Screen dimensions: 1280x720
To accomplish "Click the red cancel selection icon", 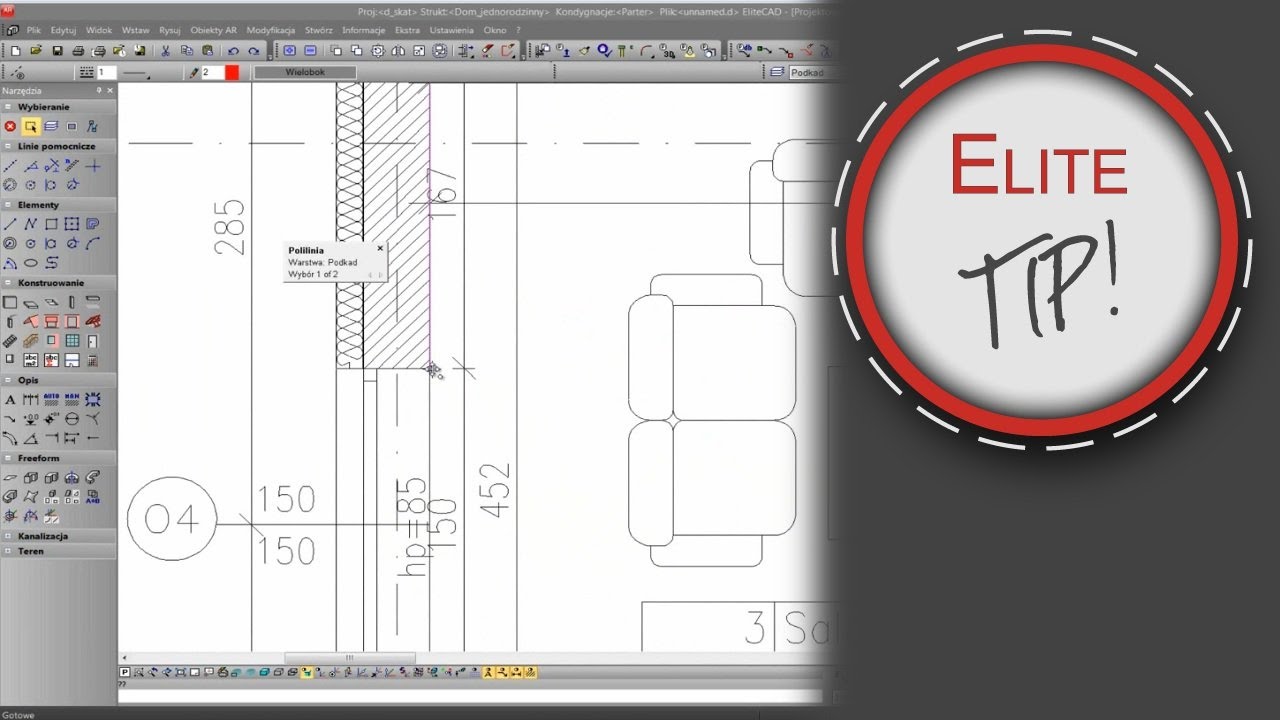I will (10, 126).
